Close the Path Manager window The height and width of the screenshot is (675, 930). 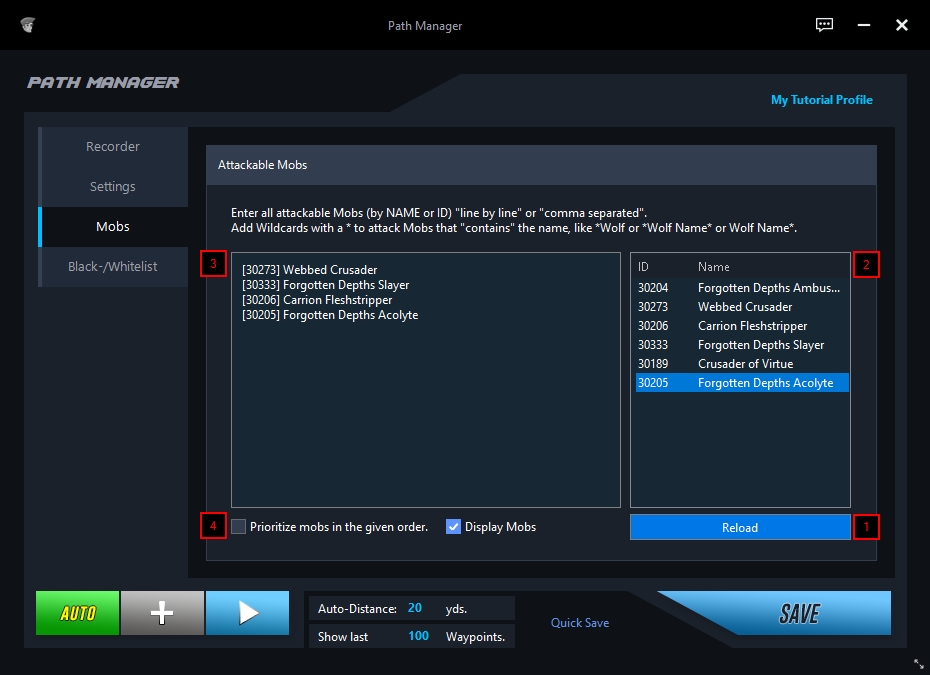[901, 25]
